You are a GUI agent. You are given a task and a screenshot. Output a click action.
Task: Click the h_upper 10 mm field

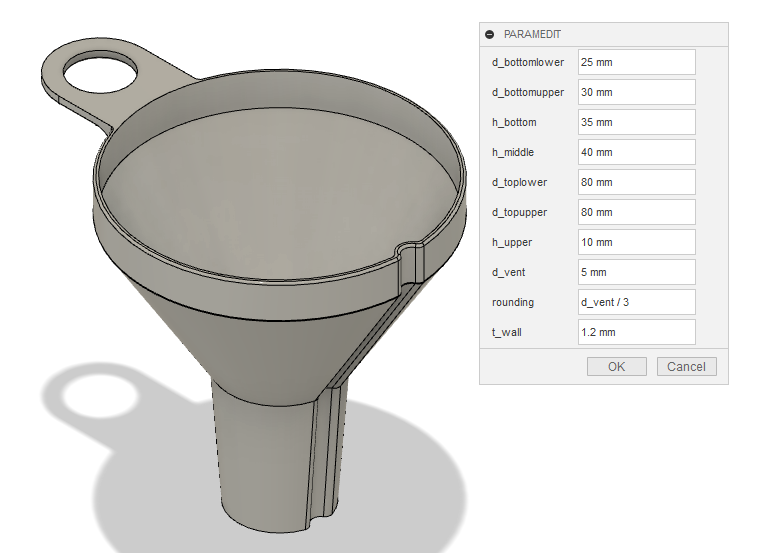[x=637, y=242]
